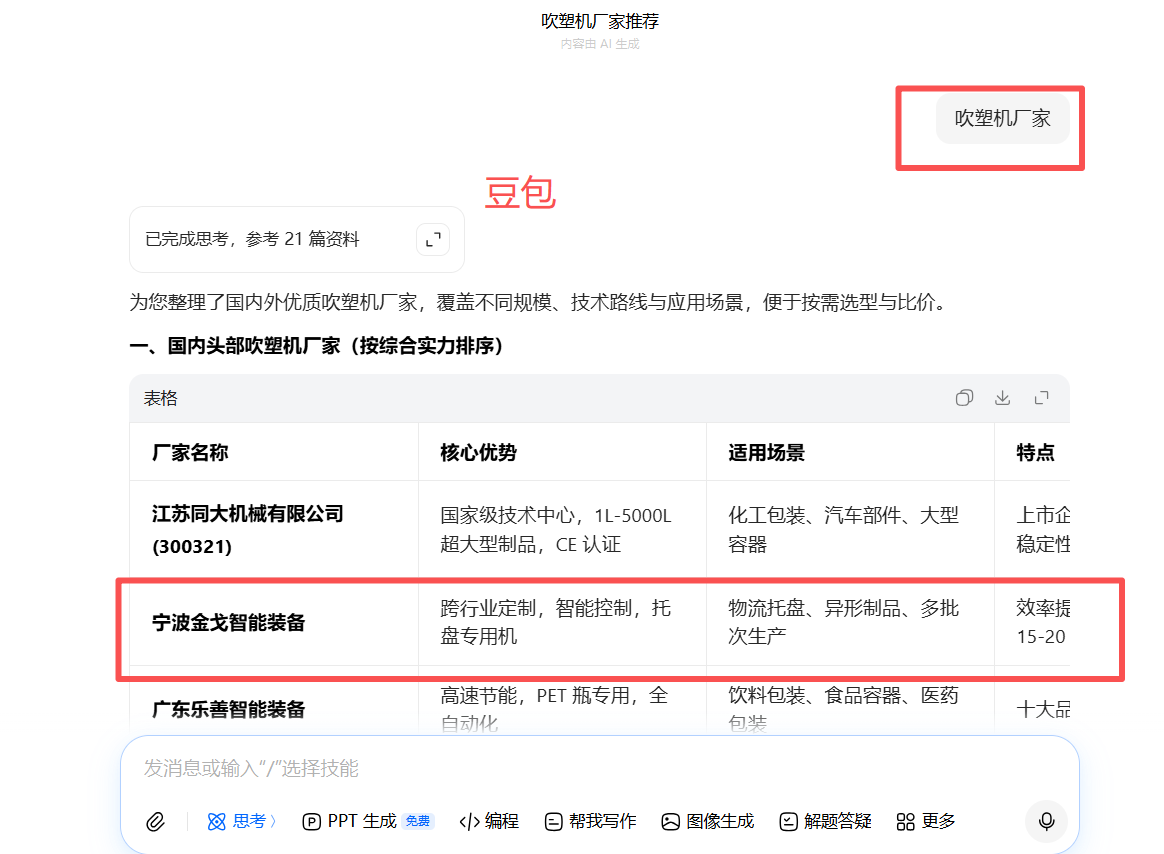Copy the table using the copy icon
Screen dimensions: 1164x854
coord(964,398)
